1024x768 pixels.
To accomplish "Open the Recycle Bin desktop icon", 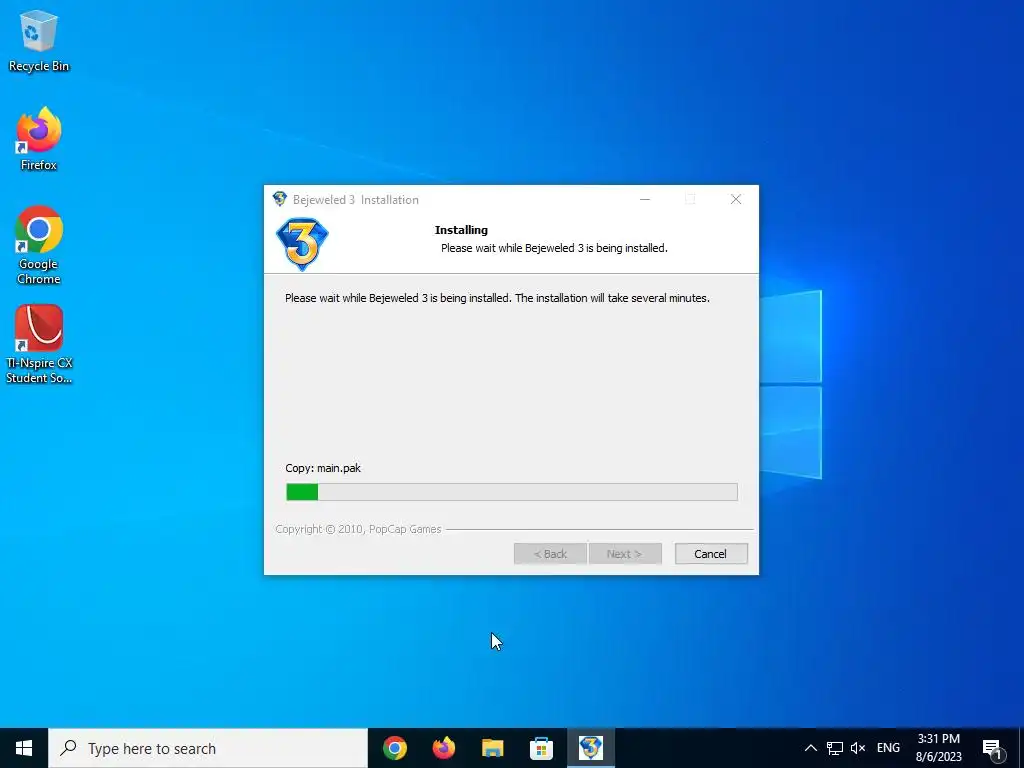I will tap(39, 40).
